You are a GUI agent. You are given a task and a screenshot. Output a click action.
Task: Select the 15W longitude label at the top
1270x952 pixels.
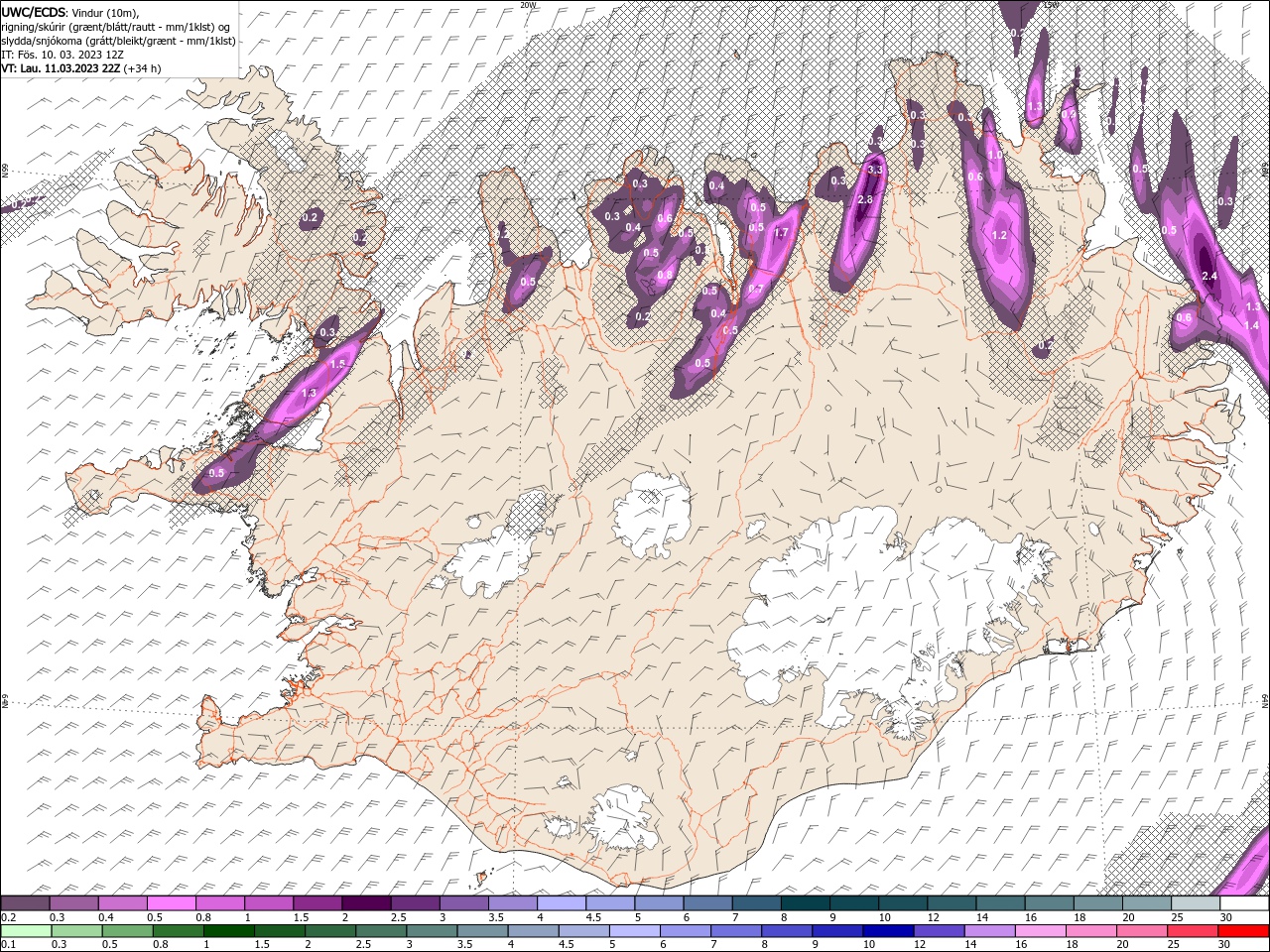pyautogui.click(x=1052, y=4)
